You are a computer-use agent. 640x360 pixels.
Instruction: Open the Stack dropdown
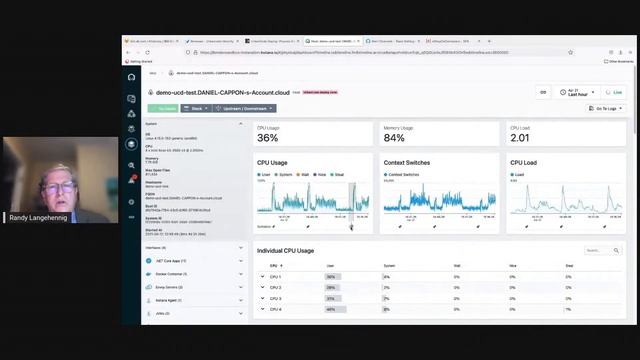pos(196,109)
